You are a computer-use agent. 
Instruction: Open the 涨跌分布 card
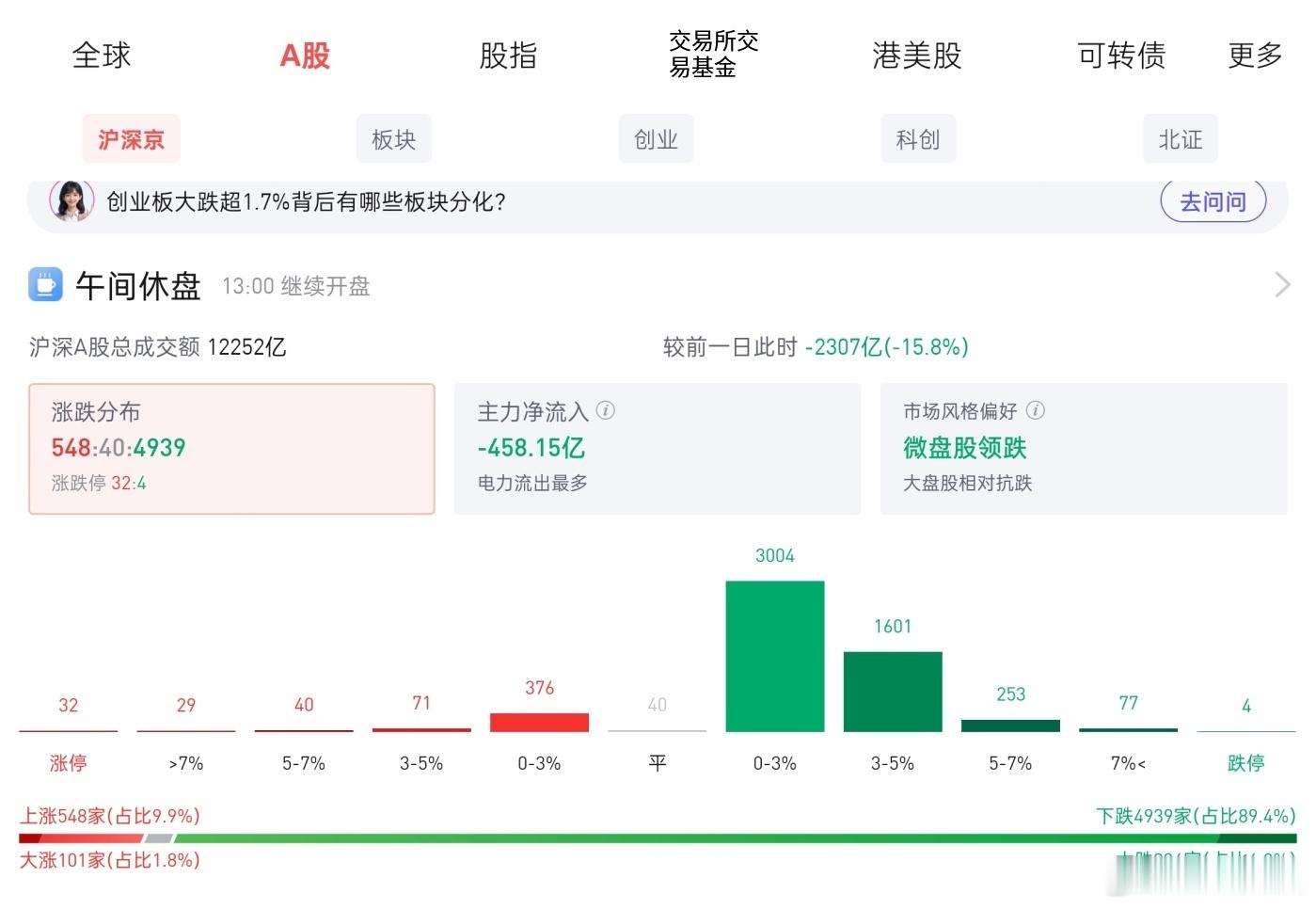231,449
